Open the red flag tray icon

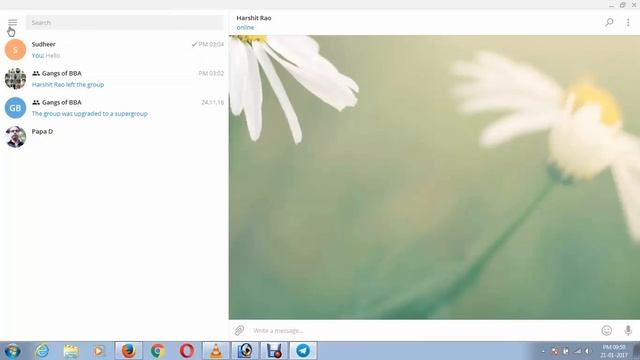pyautogui.click(x=555, y=351)
